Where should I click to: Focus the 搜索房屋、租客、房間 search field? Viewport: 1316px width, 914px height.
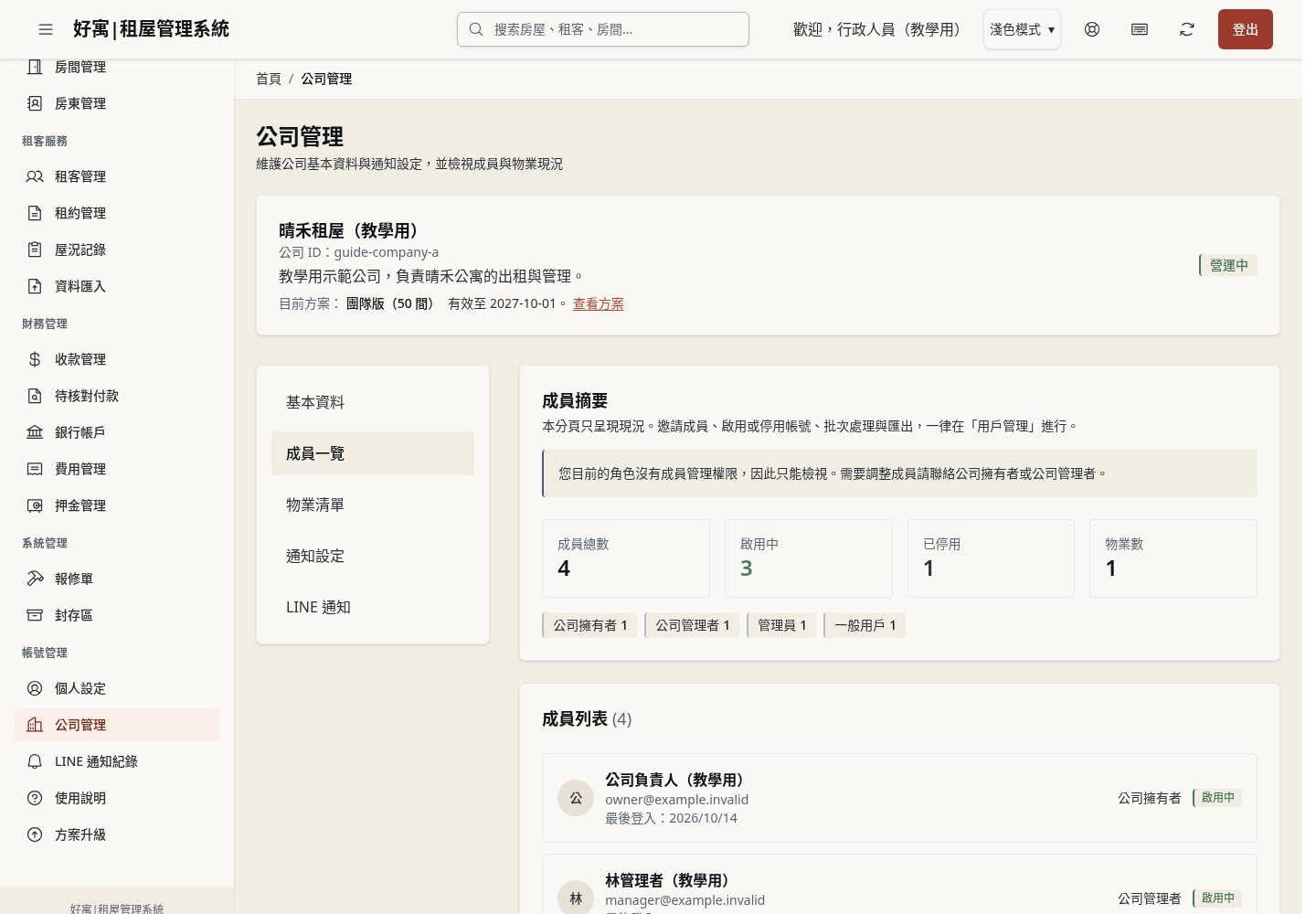pos(603,29)
